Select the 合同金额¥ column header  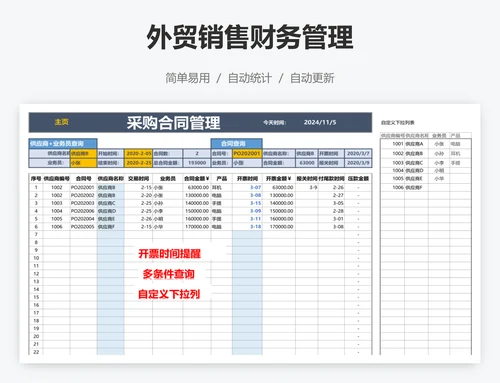point(197,179)
